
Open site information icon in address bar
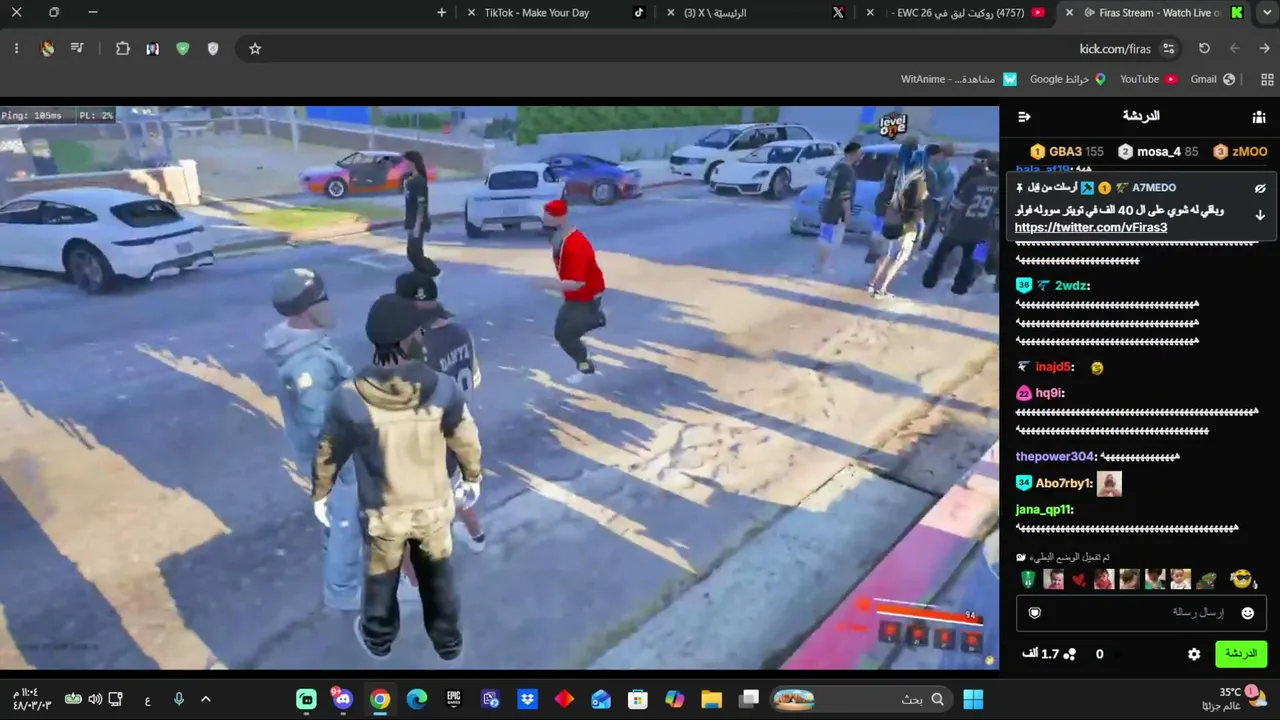pyautogui.click(x=1168, y=48)
